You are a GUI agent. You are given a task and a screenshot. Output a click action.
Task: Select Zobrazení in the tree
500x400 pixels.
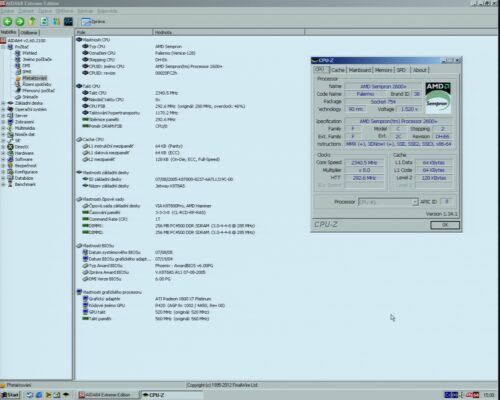pyautogui.click(x=24, y=122)
